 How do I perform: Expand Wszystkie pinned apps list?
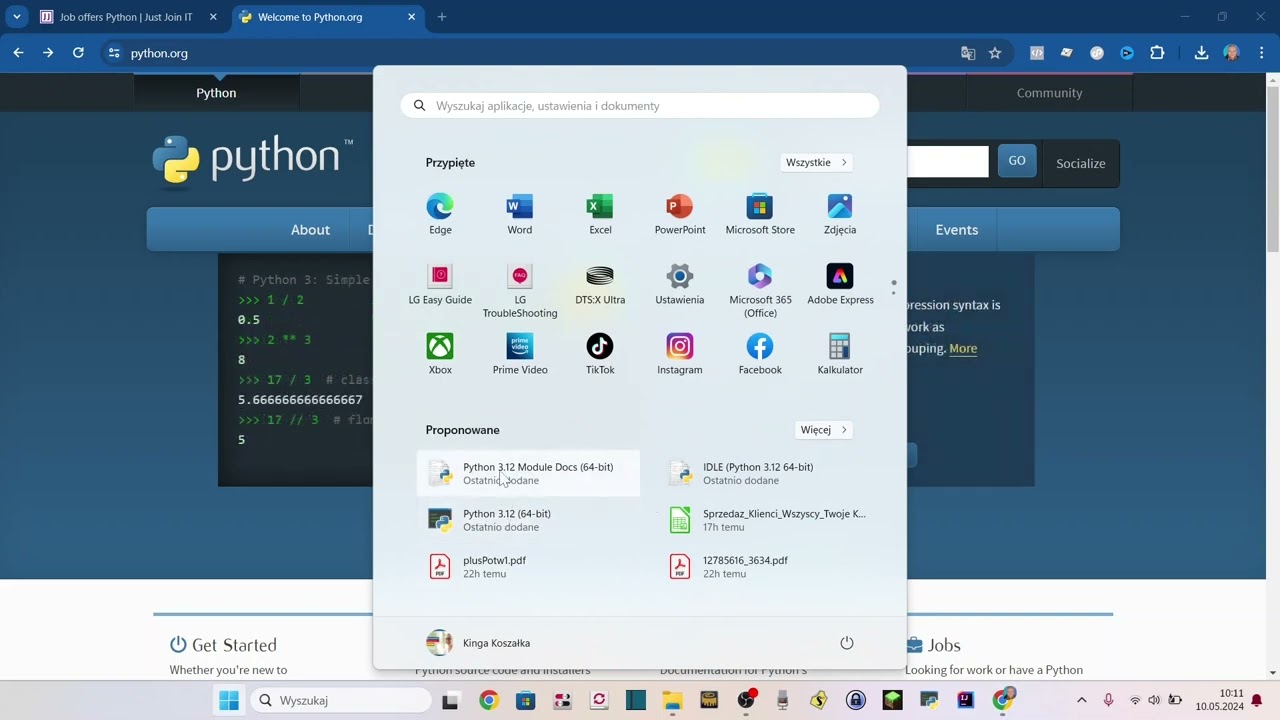click(x=817, y=162)
